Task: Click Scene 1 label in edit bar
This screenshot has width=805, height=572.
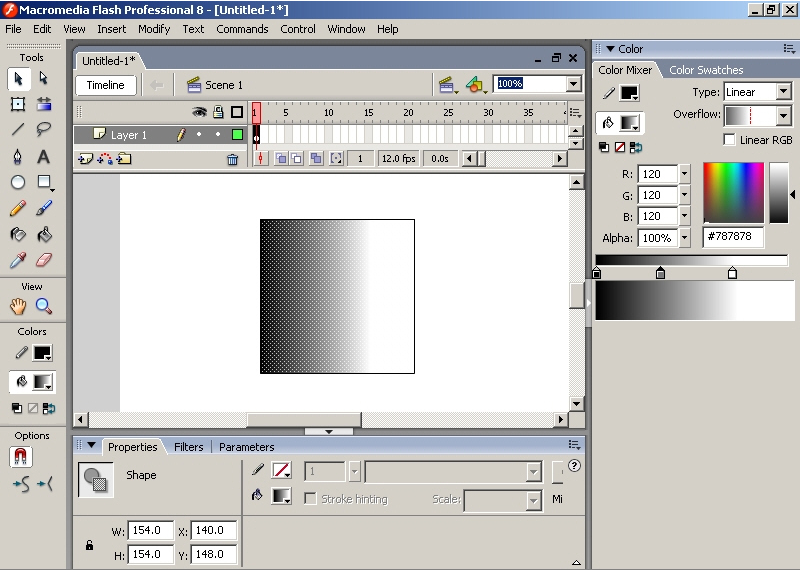Action: pyautogui.click(x=224, y=85)
